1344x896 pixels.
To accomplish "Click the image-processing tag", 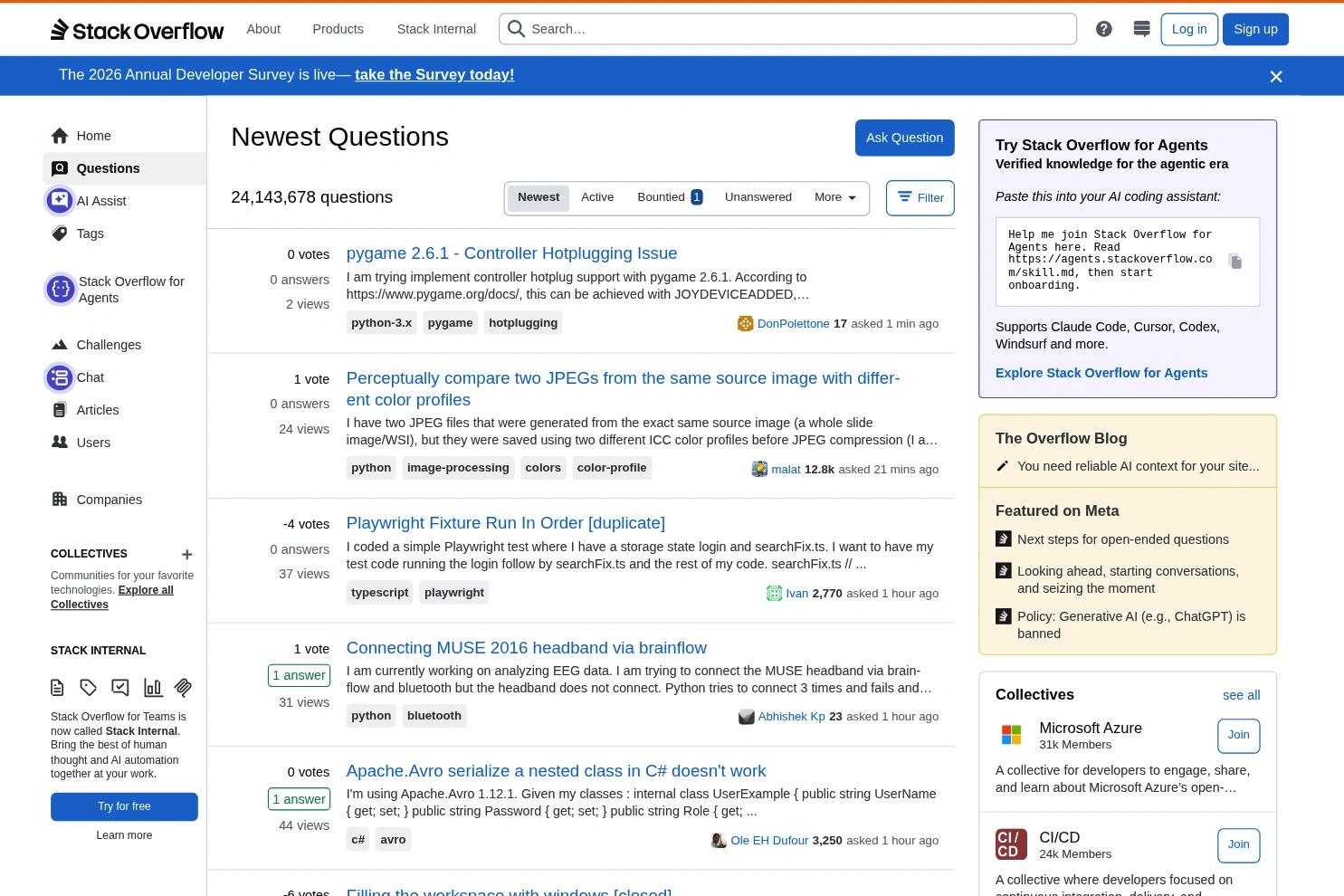I will pyautogui.click(x=458, y=468).
